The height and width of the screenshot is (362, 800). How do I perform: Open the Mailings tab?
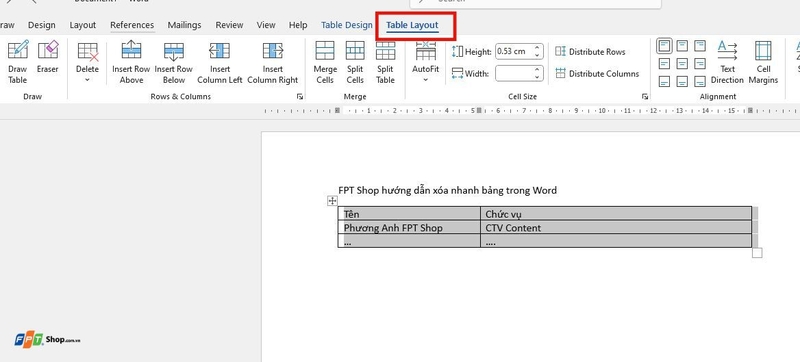point(185,25)
